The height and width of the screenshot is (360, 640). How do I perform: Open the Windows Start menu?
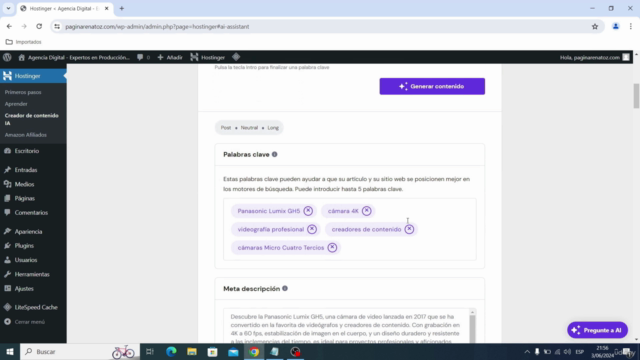click(x=10, y=351)
